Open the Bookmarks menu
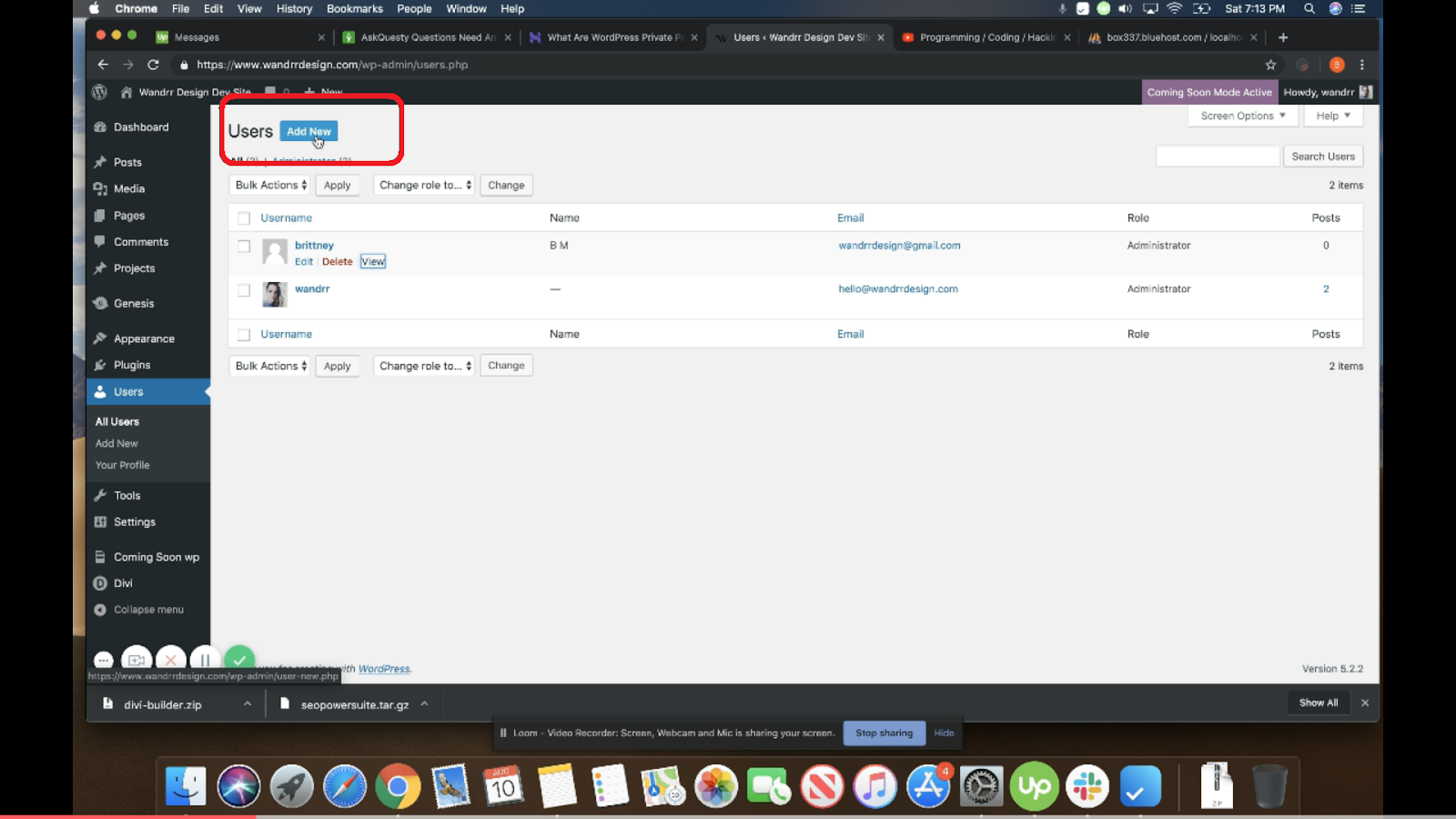The width and height of the screenshot is (1456, 819). click(355, 8)
